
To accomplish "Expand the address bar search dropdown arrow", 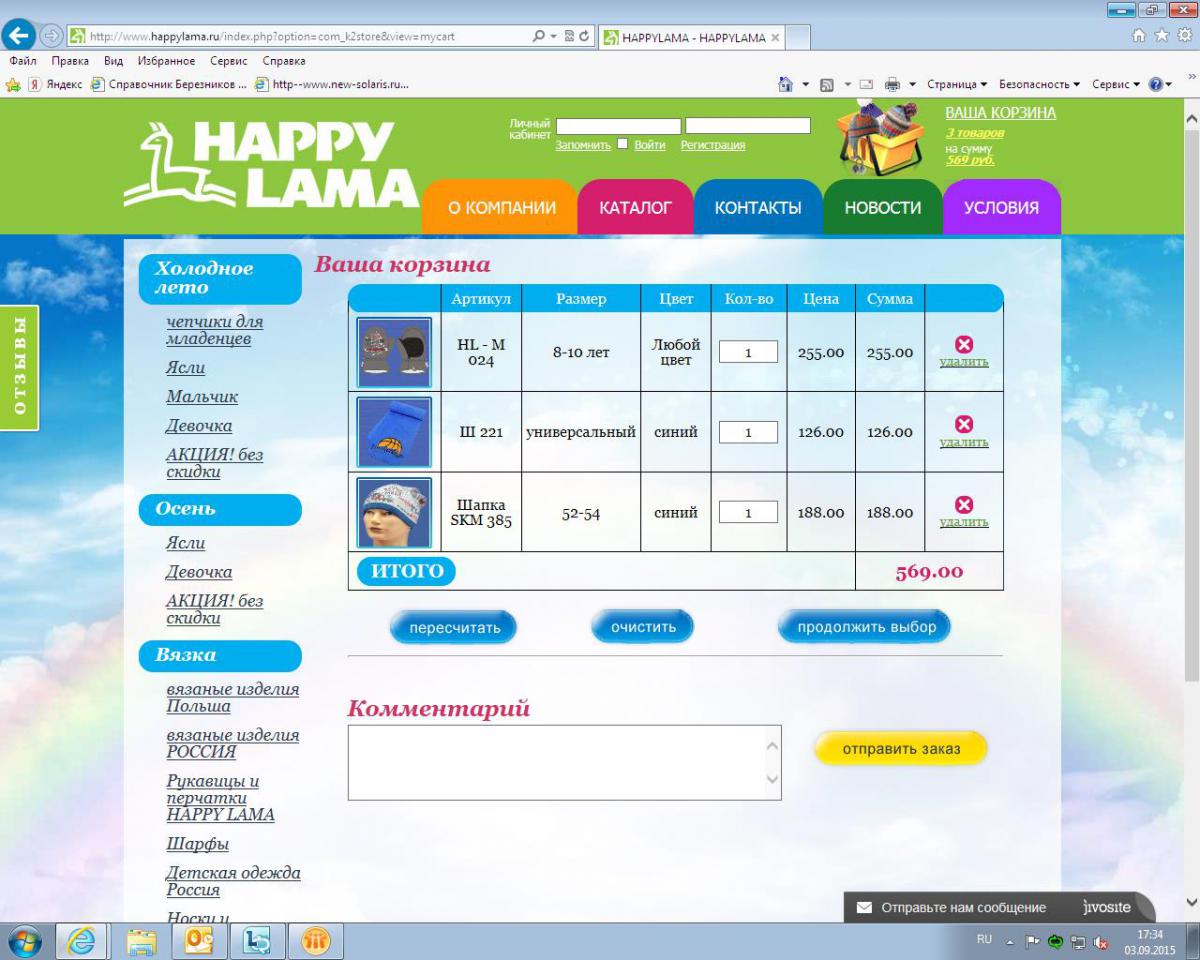I will tap(554, 37).
